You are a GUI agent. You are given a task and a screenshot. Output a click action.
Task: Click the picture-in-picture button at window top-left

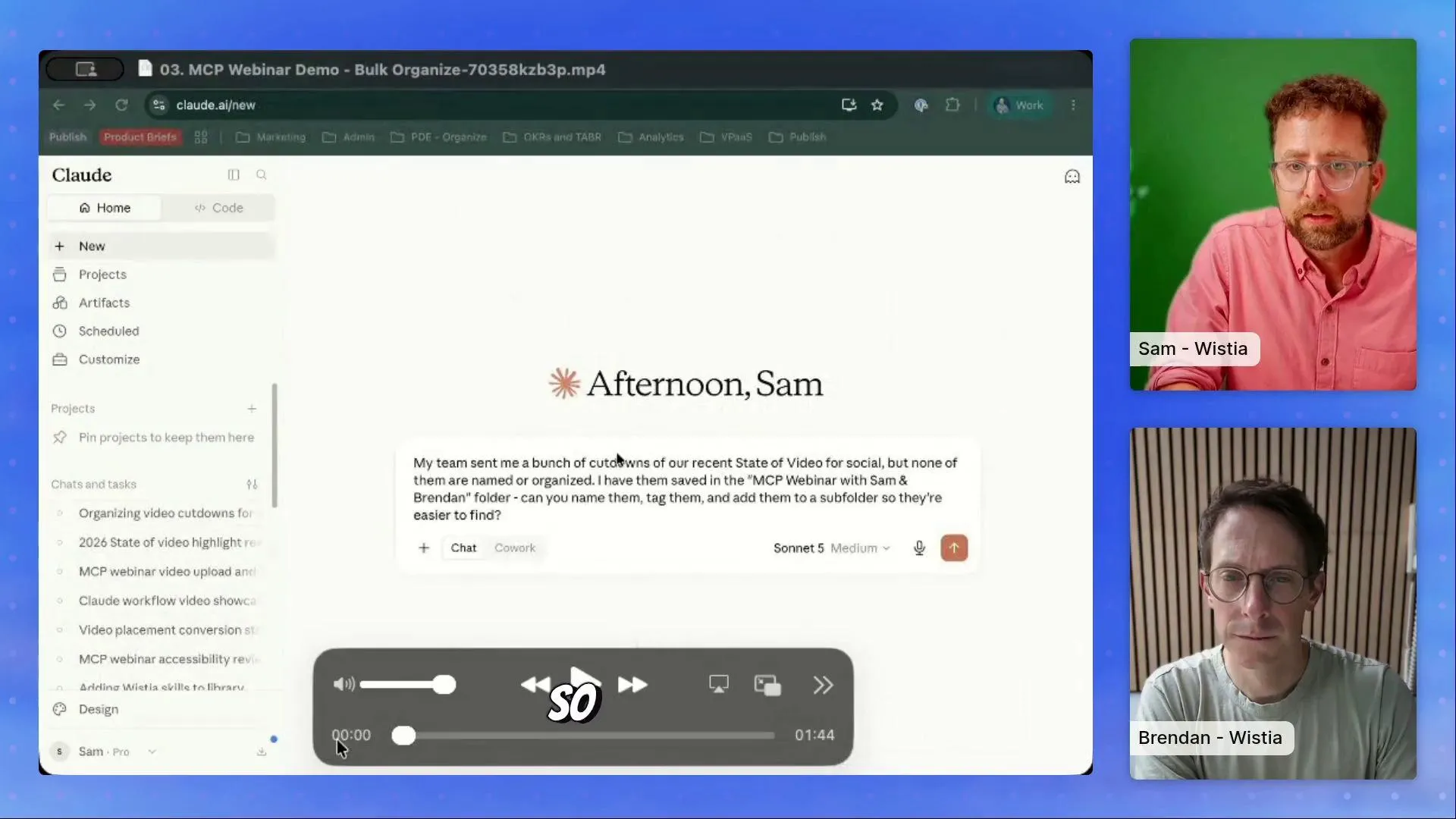point(85,70)
